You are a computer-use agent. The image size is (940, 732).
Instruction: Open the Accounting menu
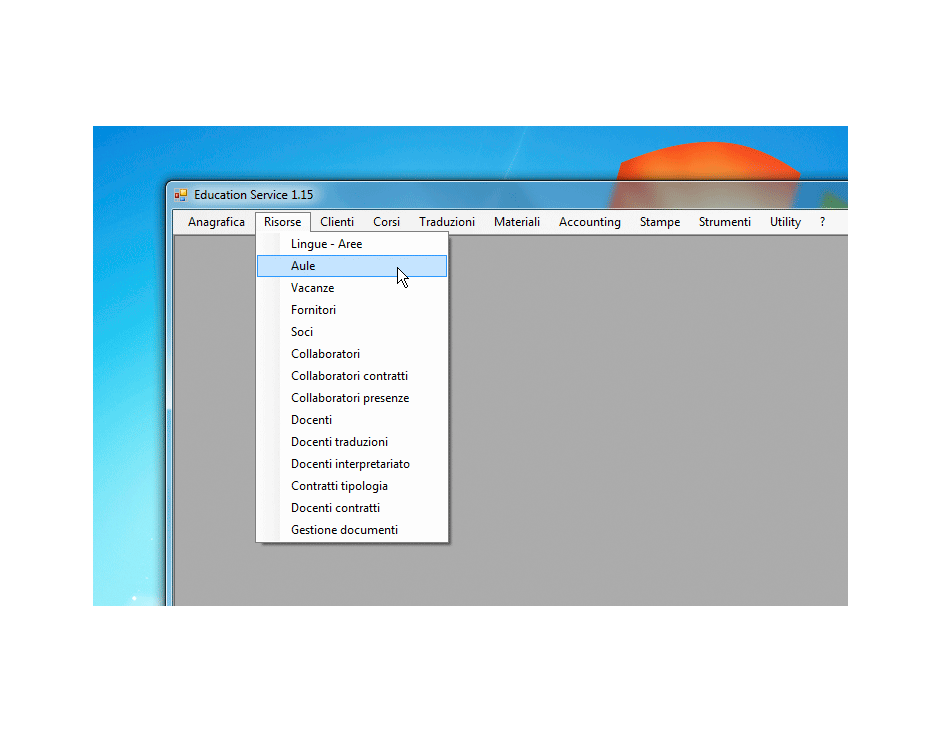[590, 222]
